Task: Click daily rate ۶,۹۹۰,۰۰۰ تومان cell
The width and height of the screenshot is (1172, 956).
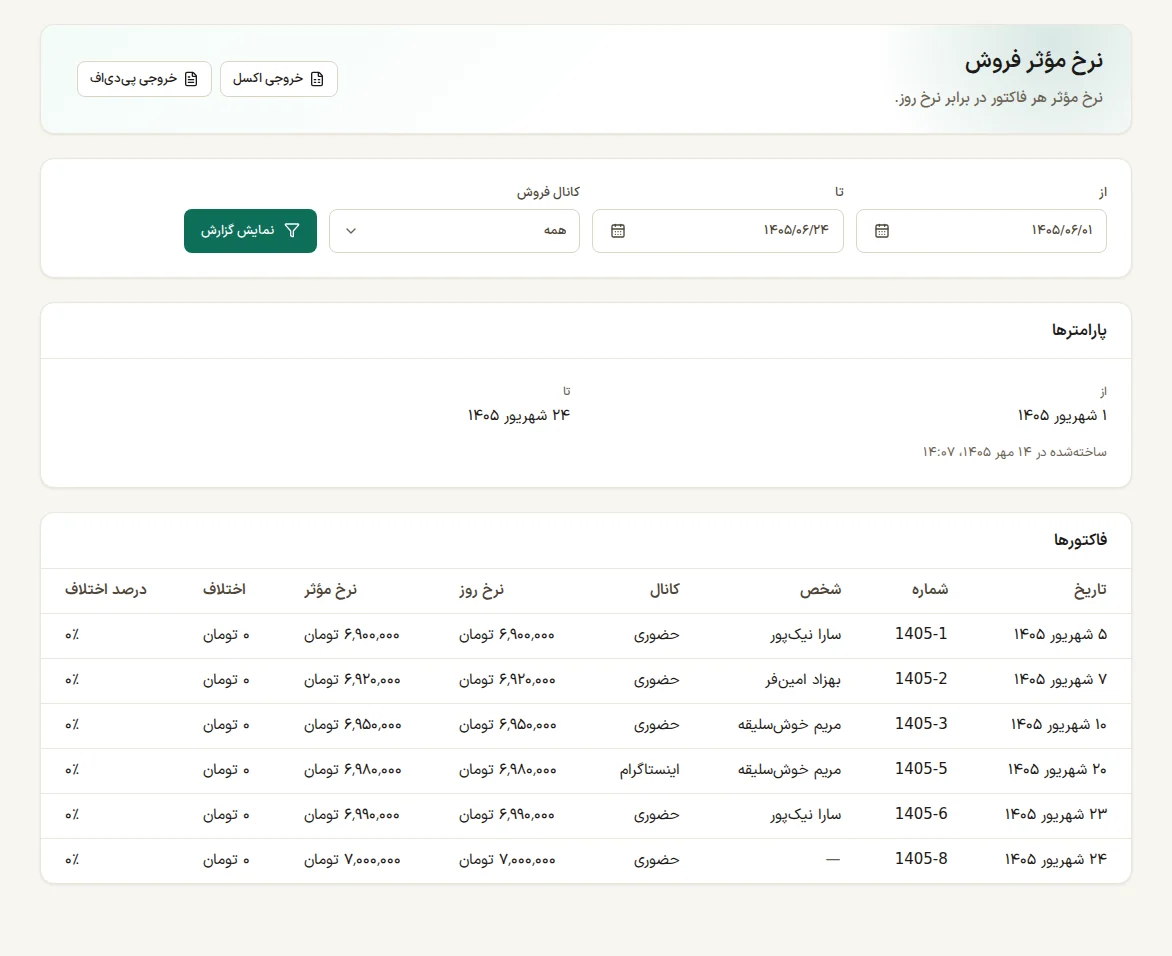Action: click(507, 814)
